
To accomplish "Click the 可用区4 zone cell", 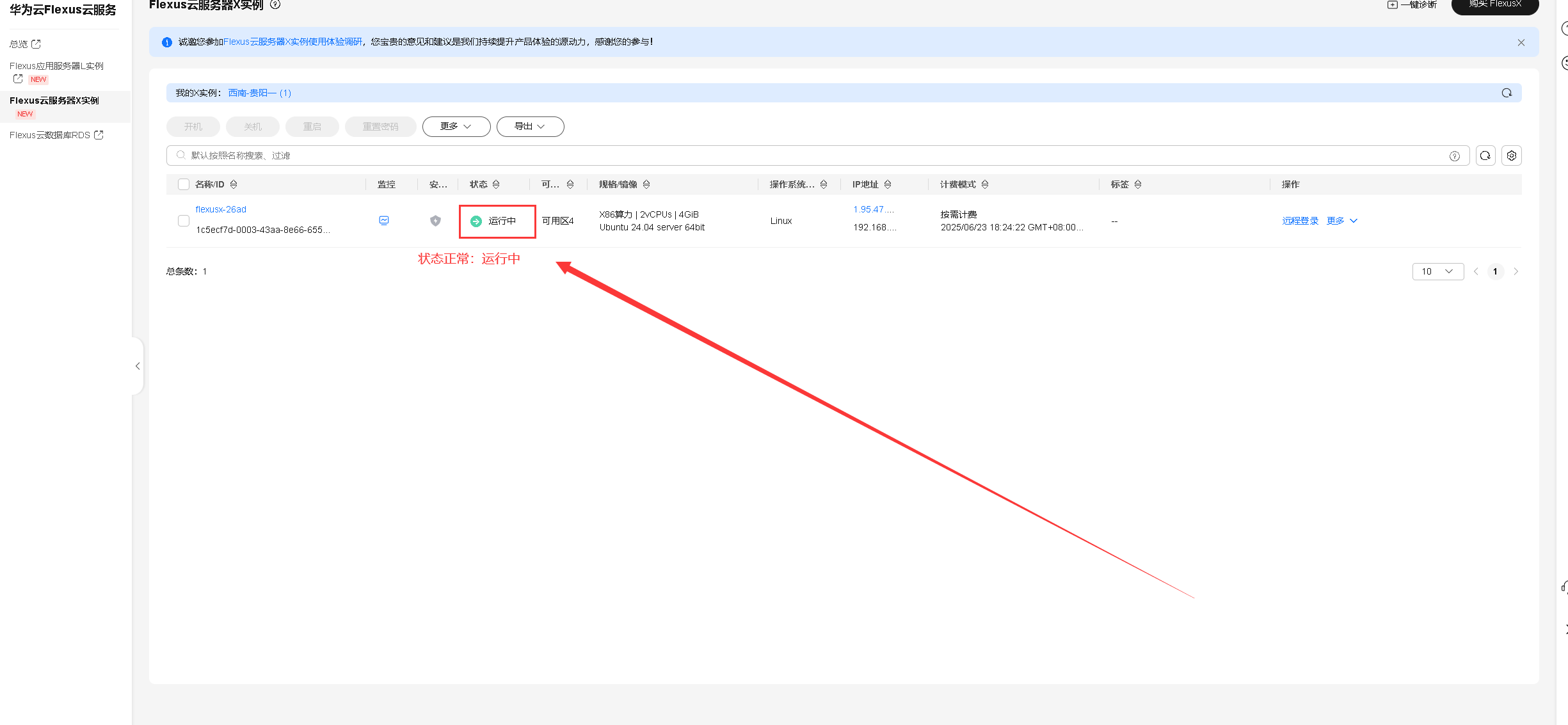I will [558, 221].
